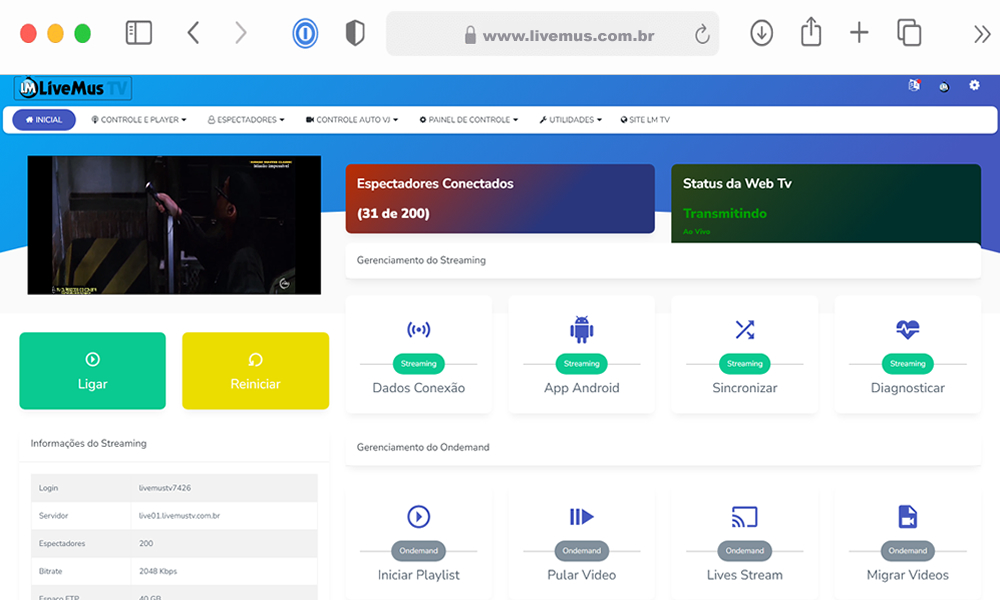The image size is (1000, 600).
Task: Open the Lives Stream cast icon
Action: pos(744,517)
